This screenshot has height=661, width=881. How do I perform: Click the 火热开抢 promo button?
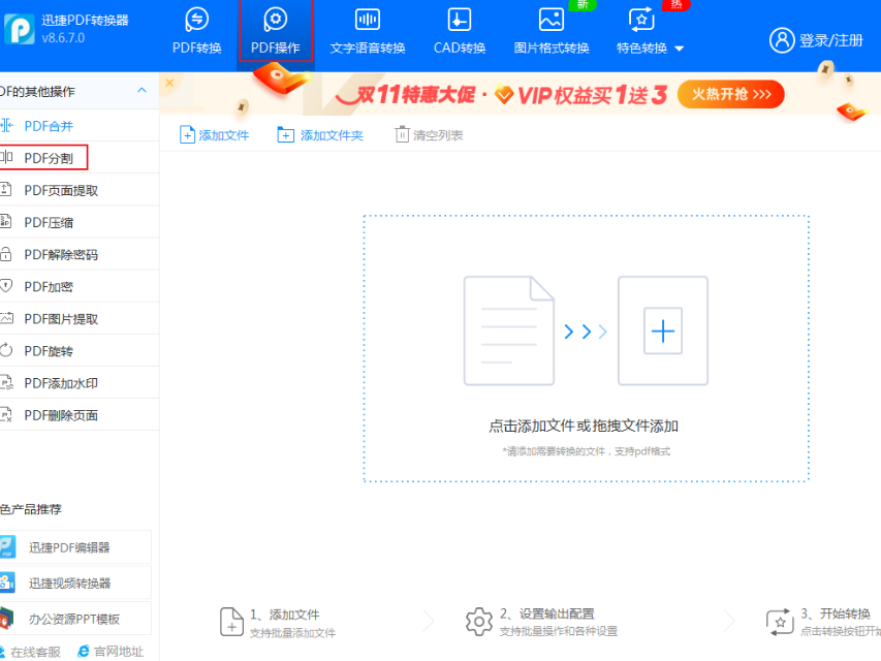730,94
